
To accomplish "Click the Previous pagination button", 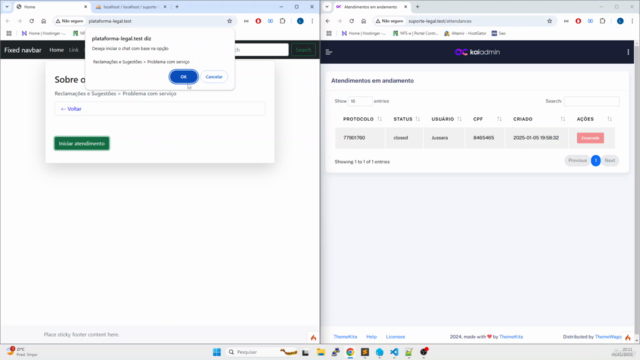I will (x=577, y=160).
